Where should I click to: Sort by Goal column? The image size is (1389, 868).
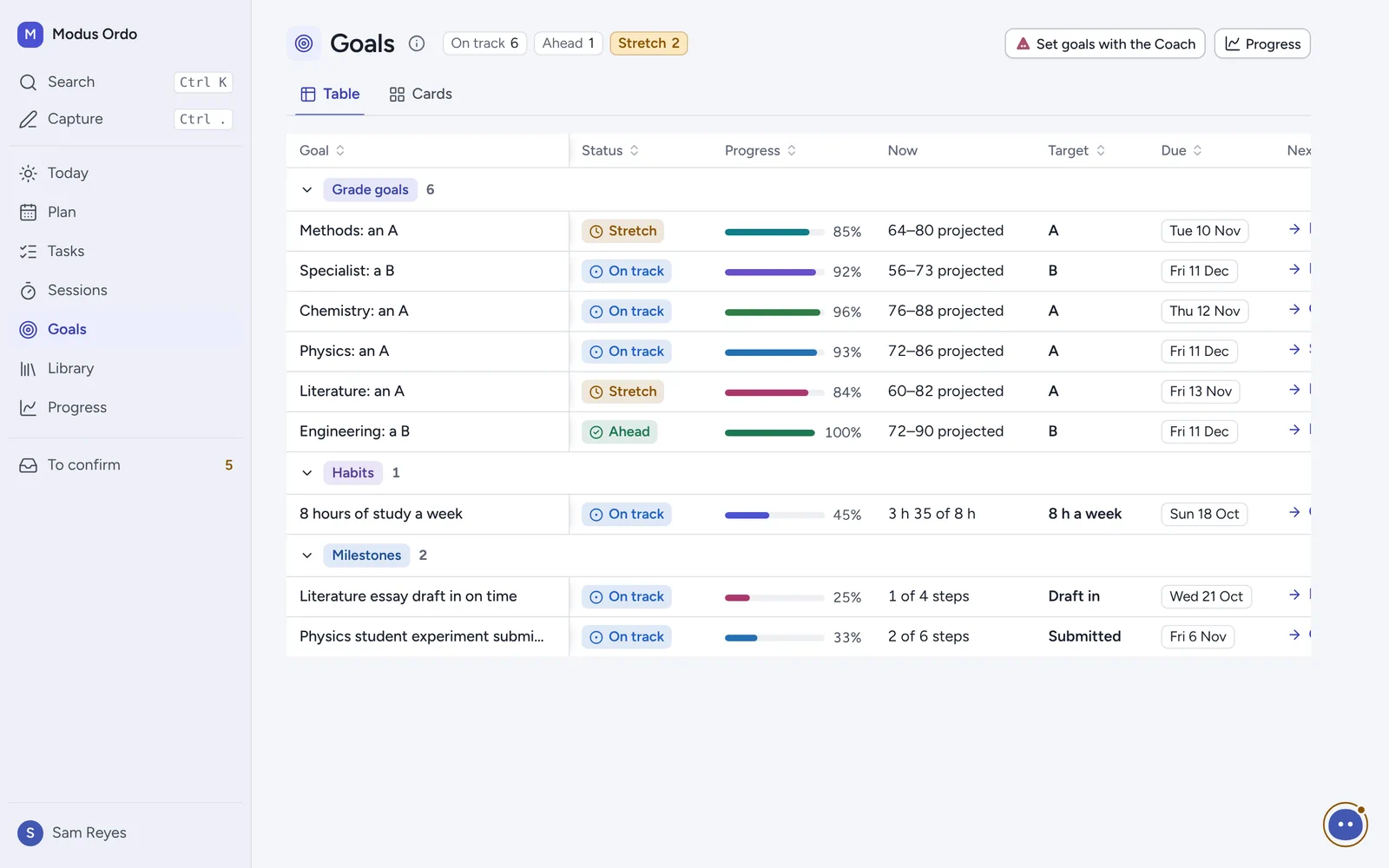pyautogui.click(x=322, y=150)
